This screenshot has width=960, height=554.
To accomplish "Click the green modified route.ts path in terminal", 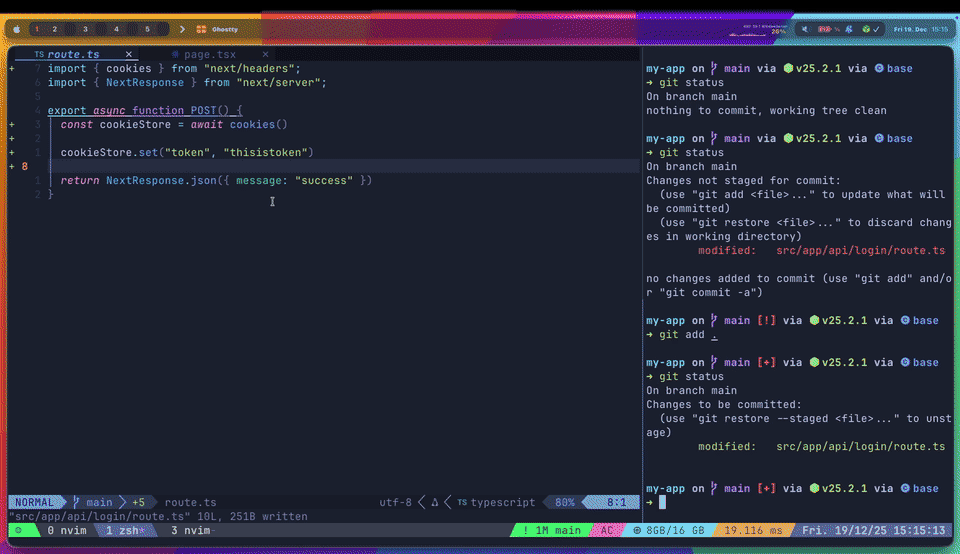I will [x=860, y=447].
